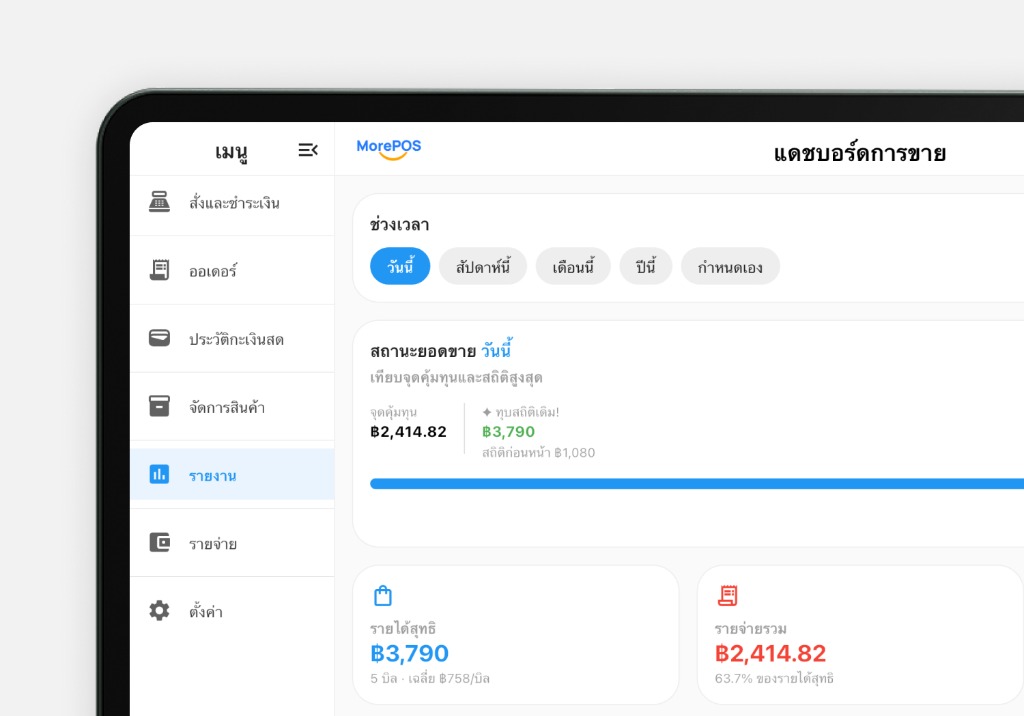Collapse the sidebar with the menu toggle icon
The height and width of the screenshot is (716, 1024).
pyautogui.click(x=308, y=150)
